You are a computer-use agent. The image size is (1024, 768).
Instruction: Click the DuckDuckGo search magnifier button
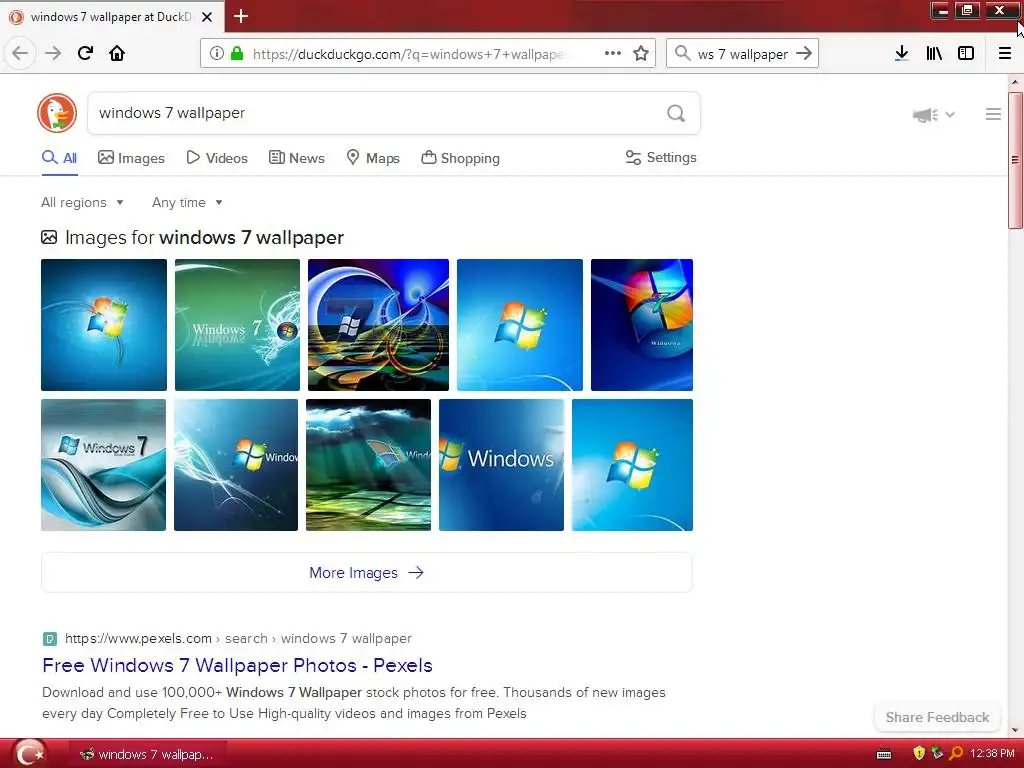[x=676, y=114]
